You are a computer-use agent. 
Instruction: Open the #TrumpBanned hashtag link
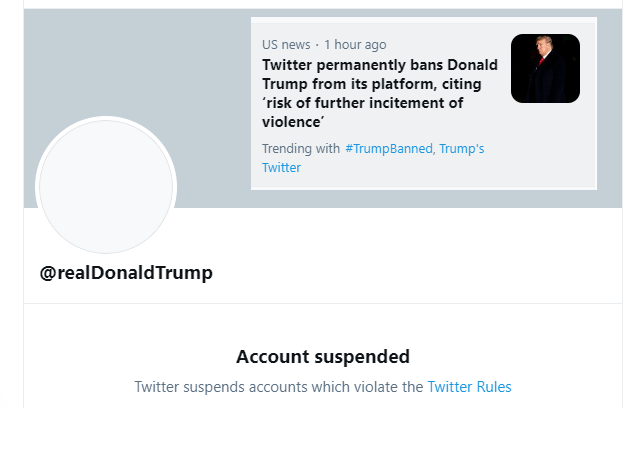(x=388, y=149)
